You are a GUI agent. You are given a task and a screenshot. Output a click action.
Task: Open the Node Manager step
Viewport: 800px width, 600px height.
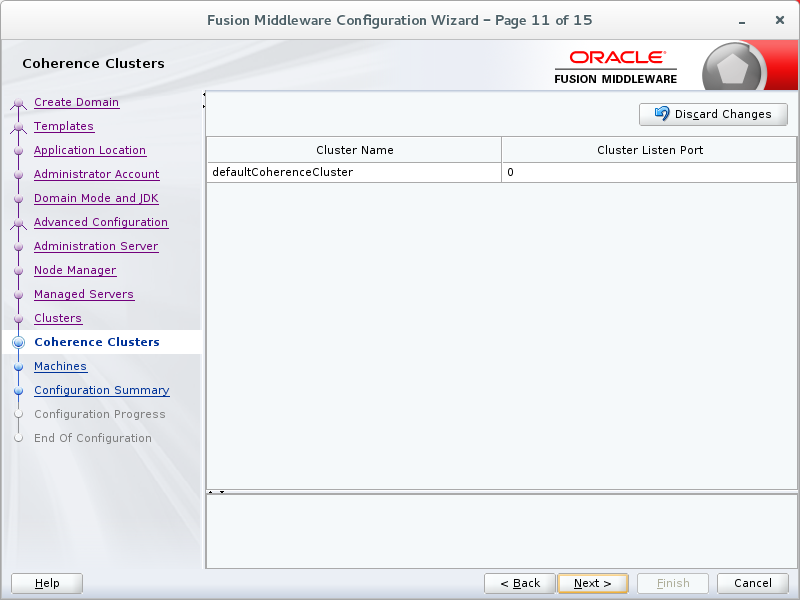pyautogui.click(x=75, y=270)
